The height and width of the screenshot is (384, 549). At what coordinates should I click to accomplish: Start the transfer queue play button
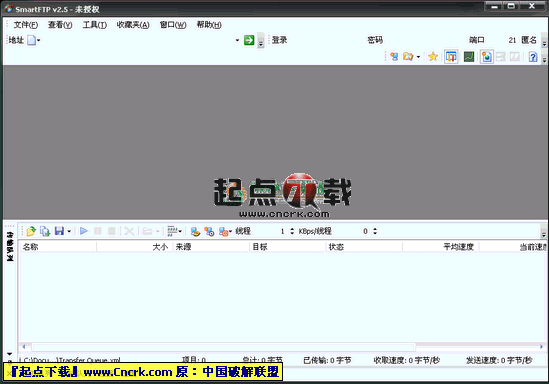click(x=84, y=231)
